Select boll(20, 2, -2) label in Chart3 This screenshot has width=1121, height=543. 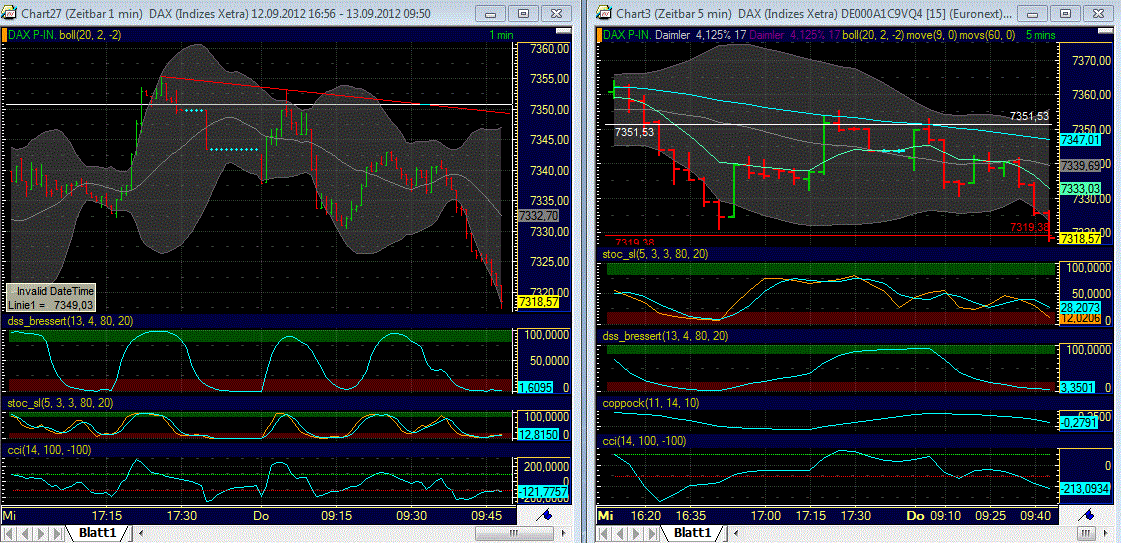[875, 34]
